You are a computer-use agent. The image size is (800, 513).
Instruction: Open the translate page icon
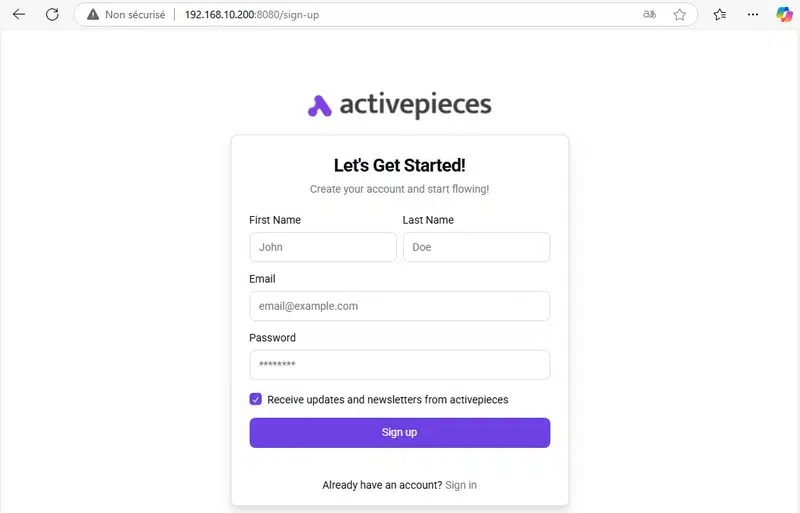(x=650, y=15)
